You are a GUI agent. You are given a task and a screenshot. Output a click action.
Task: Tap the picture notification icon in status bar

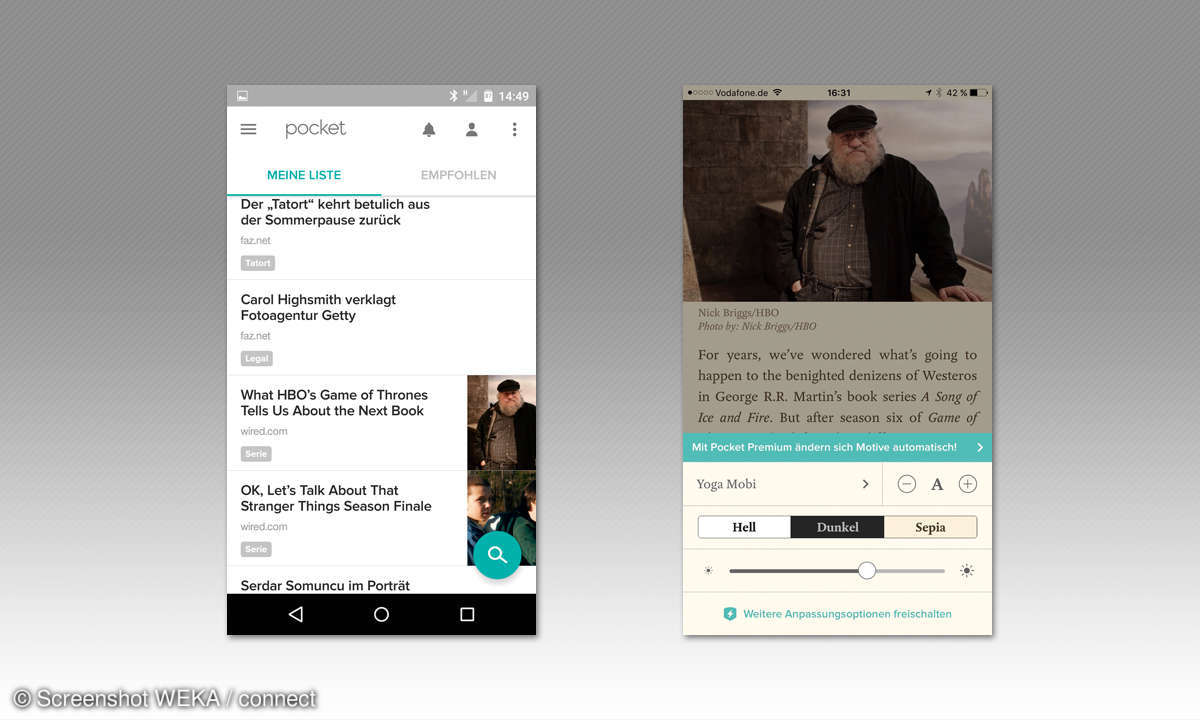coord(242,96)
